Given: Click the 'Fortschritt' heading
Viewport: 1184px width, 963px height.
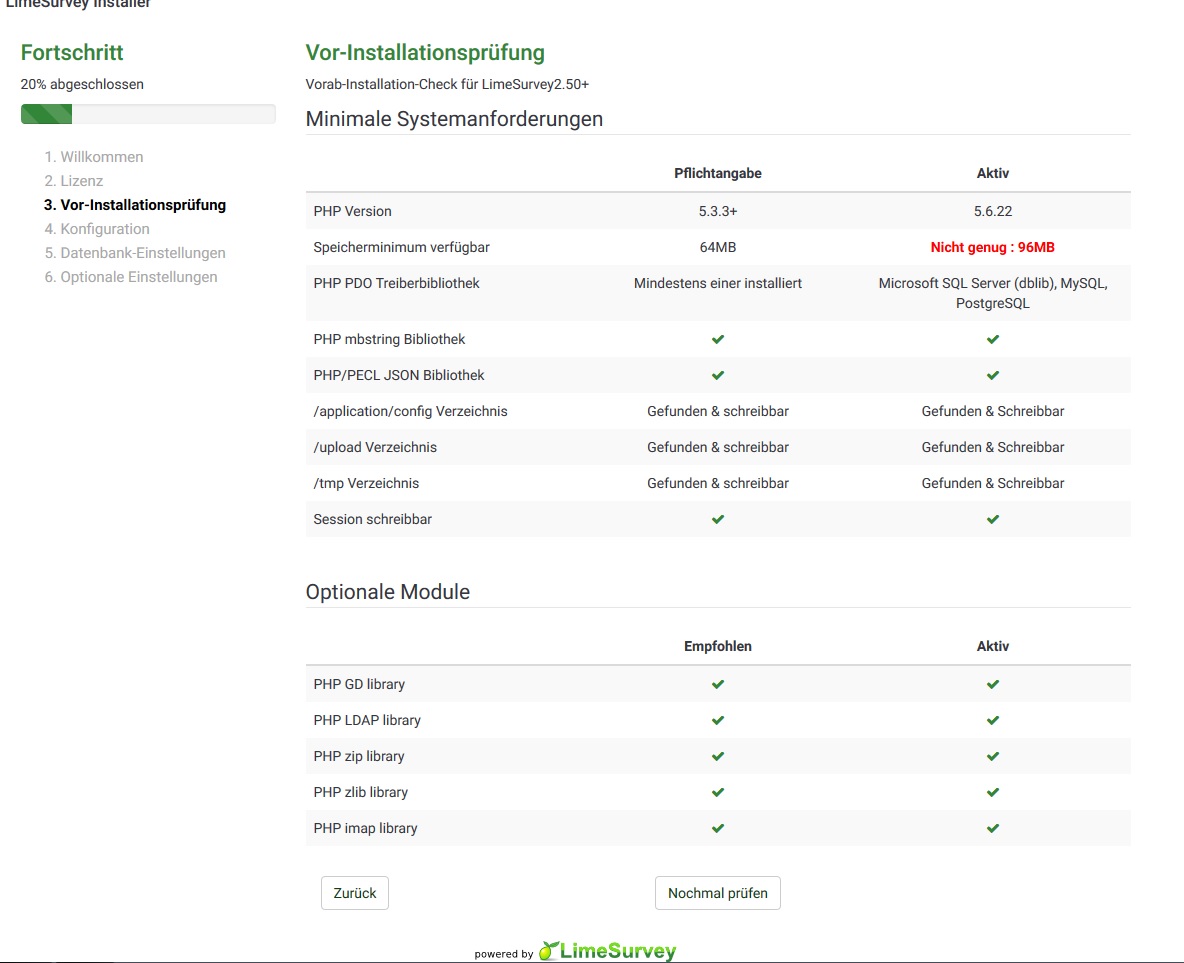Looking at the screenshot, I should coord(72,52).
